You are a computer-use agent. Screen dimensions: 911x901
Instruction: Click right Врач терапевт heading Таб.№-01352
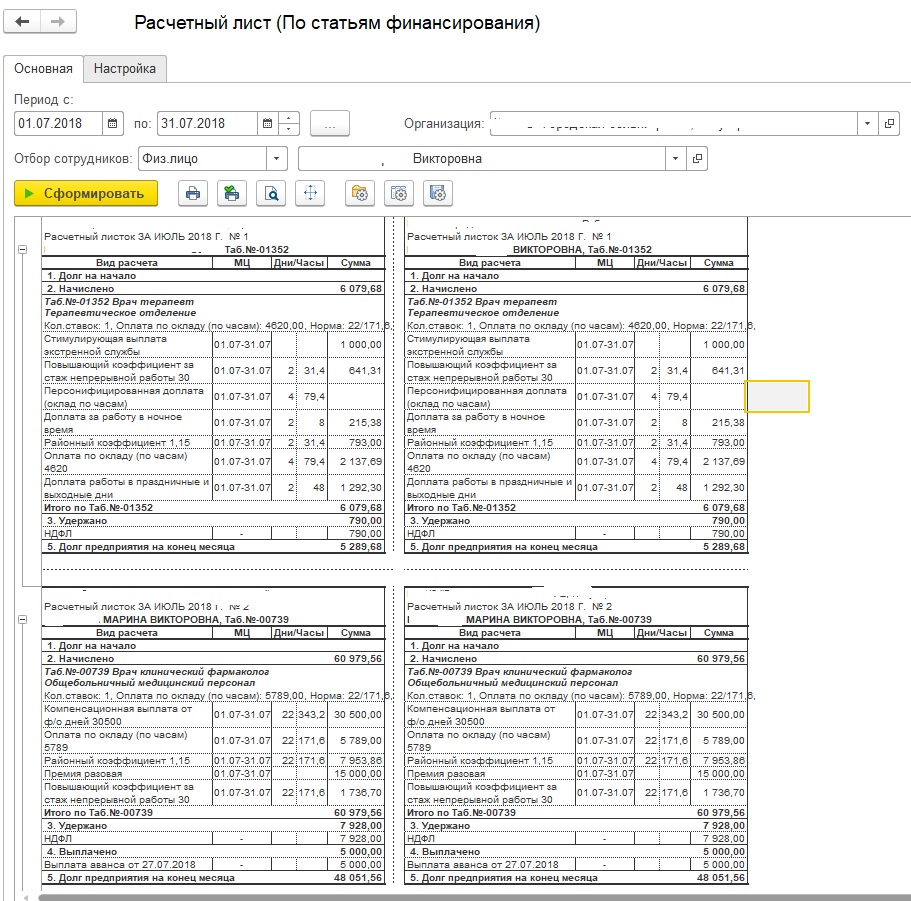coord(482,302)
